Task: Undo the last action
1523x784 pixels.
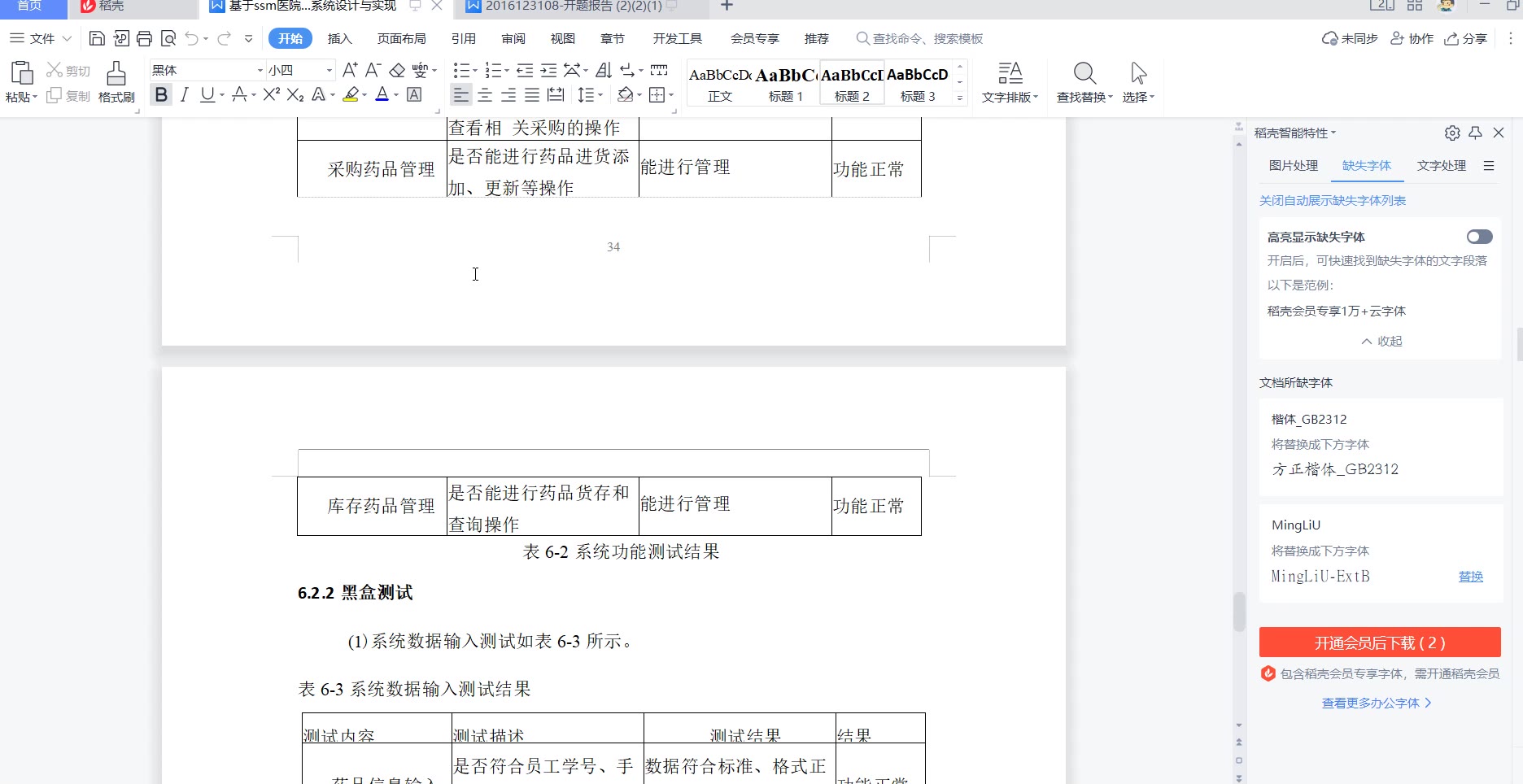Action: pos(192,38)
